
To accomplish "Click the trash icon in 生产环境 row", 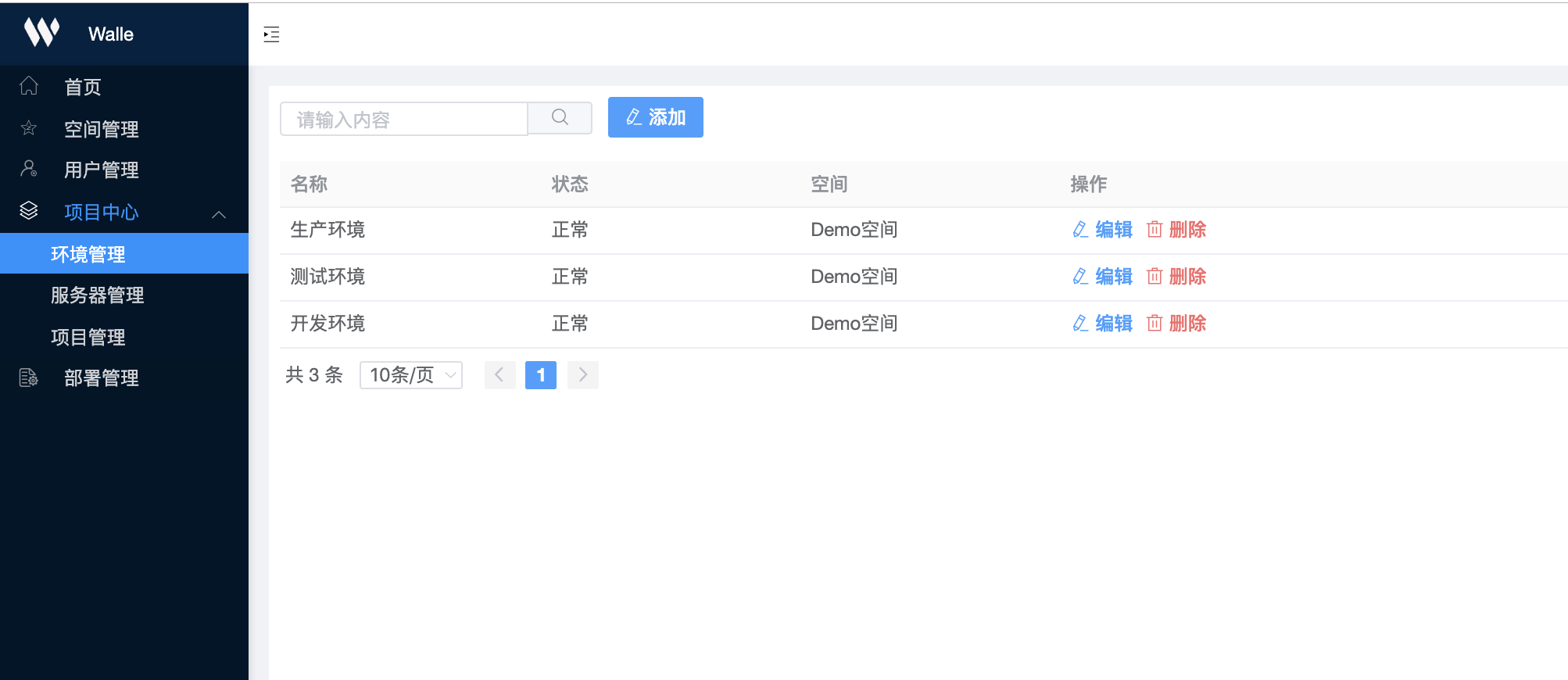I will 1155,230.
